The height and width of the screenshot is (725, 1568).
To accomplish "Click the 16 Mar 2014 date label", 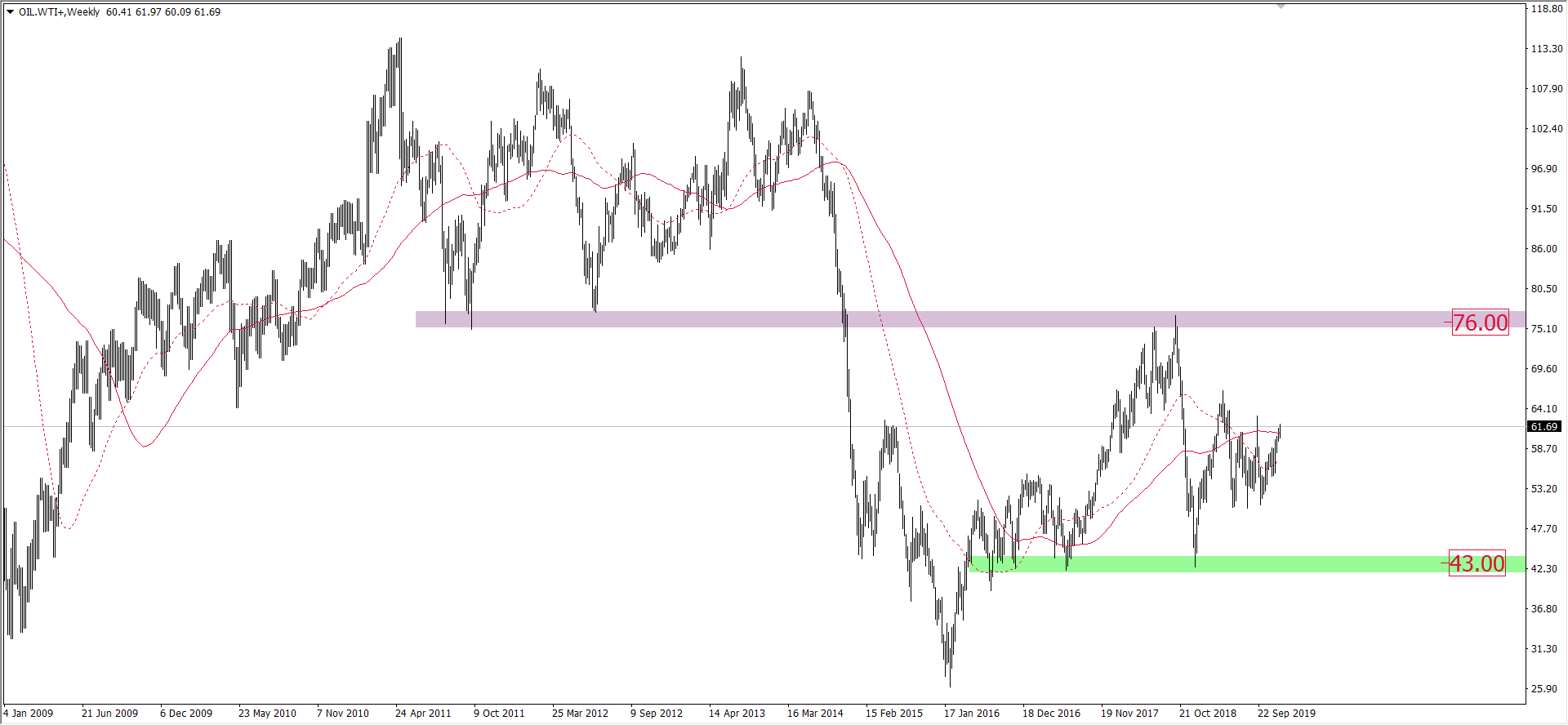I will 815,713.
